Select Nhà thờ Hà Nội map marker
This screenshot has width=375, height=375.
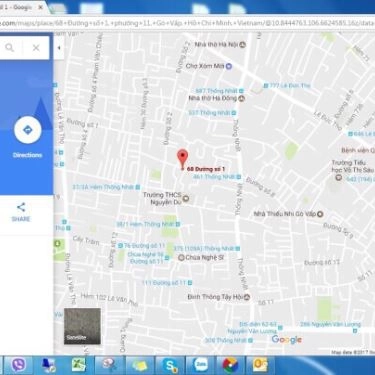243,44
